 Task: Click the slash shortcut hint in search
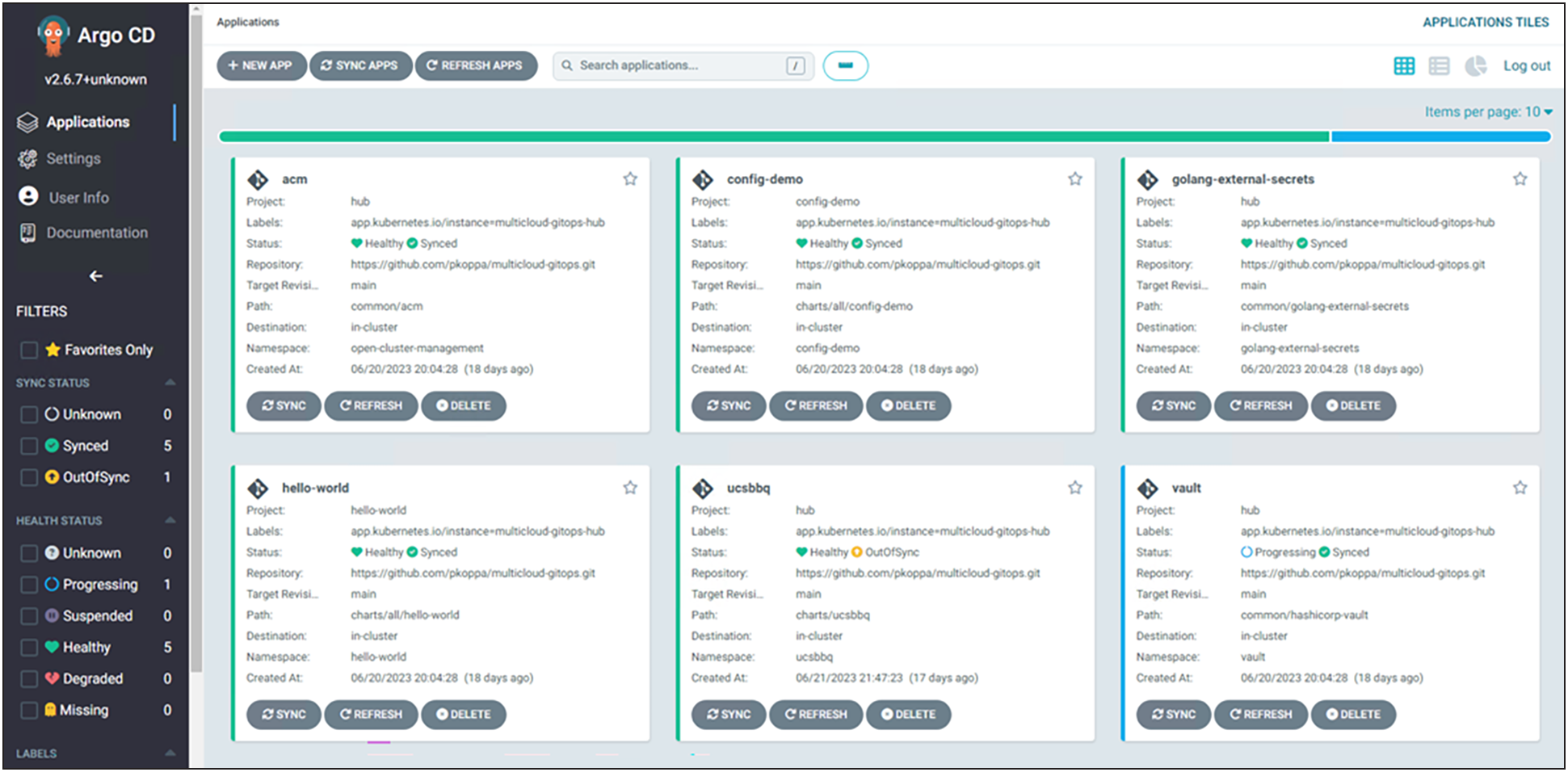coord(796,66)
